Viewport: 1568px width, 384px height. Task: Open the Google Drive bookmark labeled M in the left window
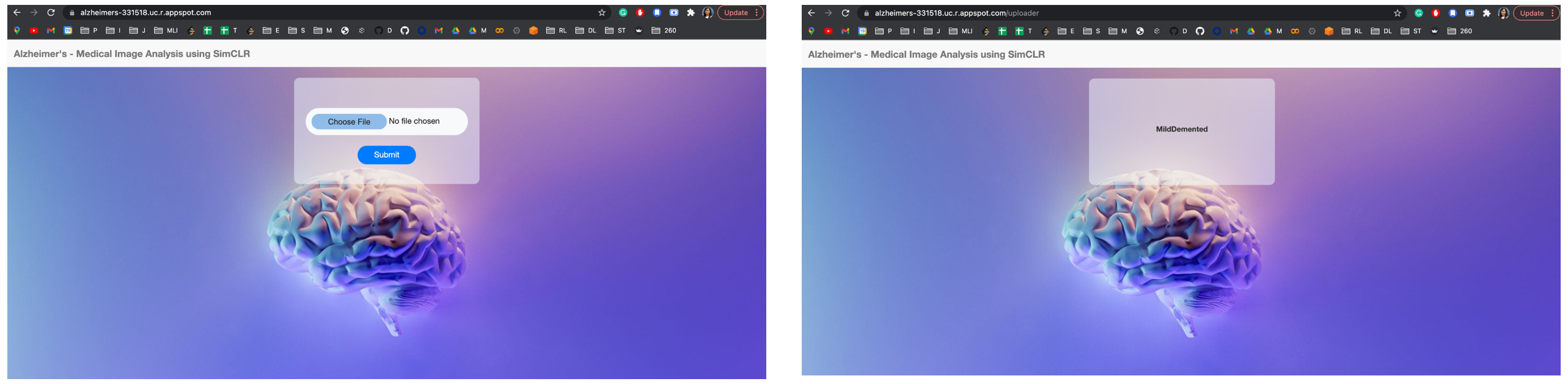click(478, 31)
